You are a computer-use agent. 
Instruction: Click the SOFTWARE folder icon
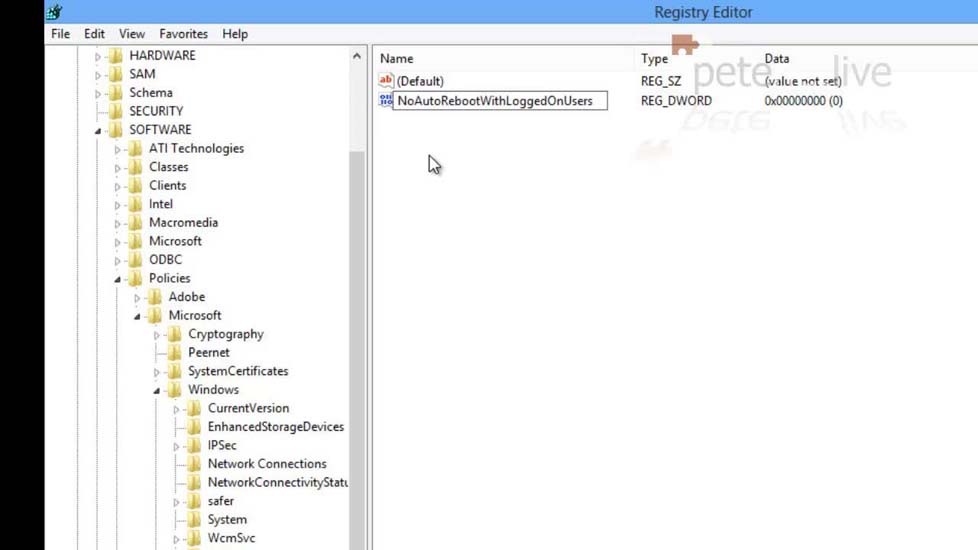tap(116, 130)
